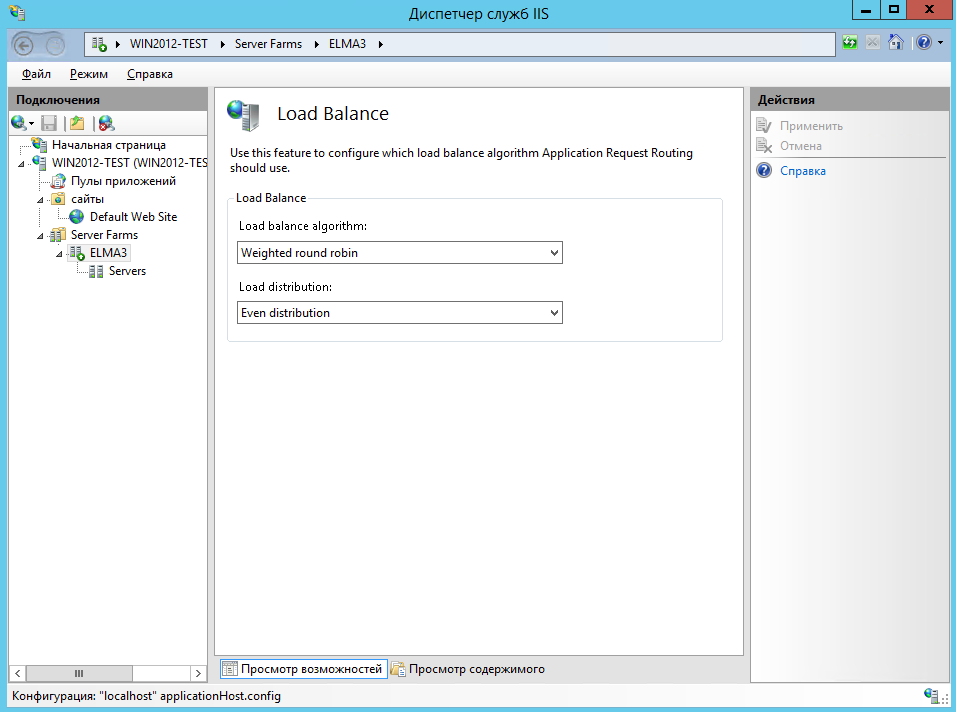The height and width of the screenshot is (712, 956).
Task: Open the Режим menu
Action: pos(89,74)
